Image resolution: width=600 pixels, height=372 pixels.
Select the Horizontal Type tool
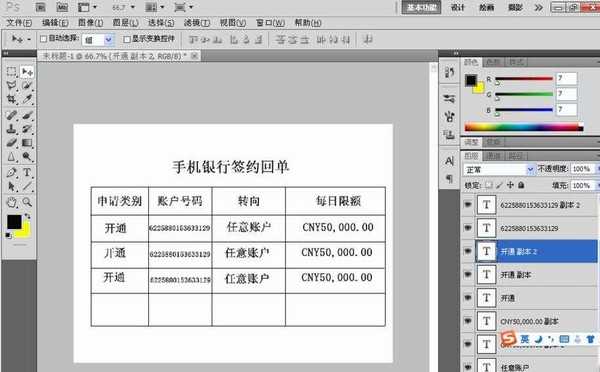(x=27, y=173)
